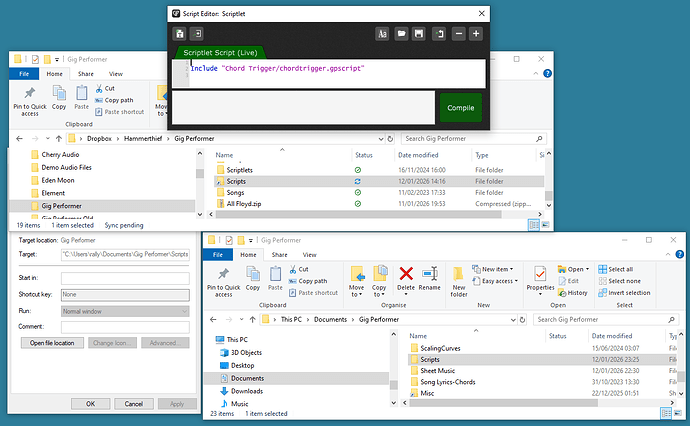Click the red Delete icon in Documents window
Image resolution: width=690 pixels, height=426 pixels.
(x=407, y=277)
